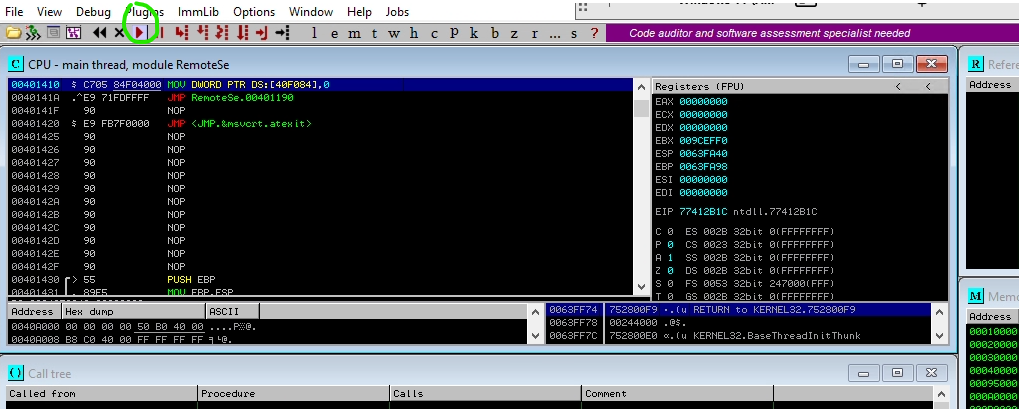Click the ASCII column header in dump
This screenshot has width=1019, height=409.
(232, 311)
